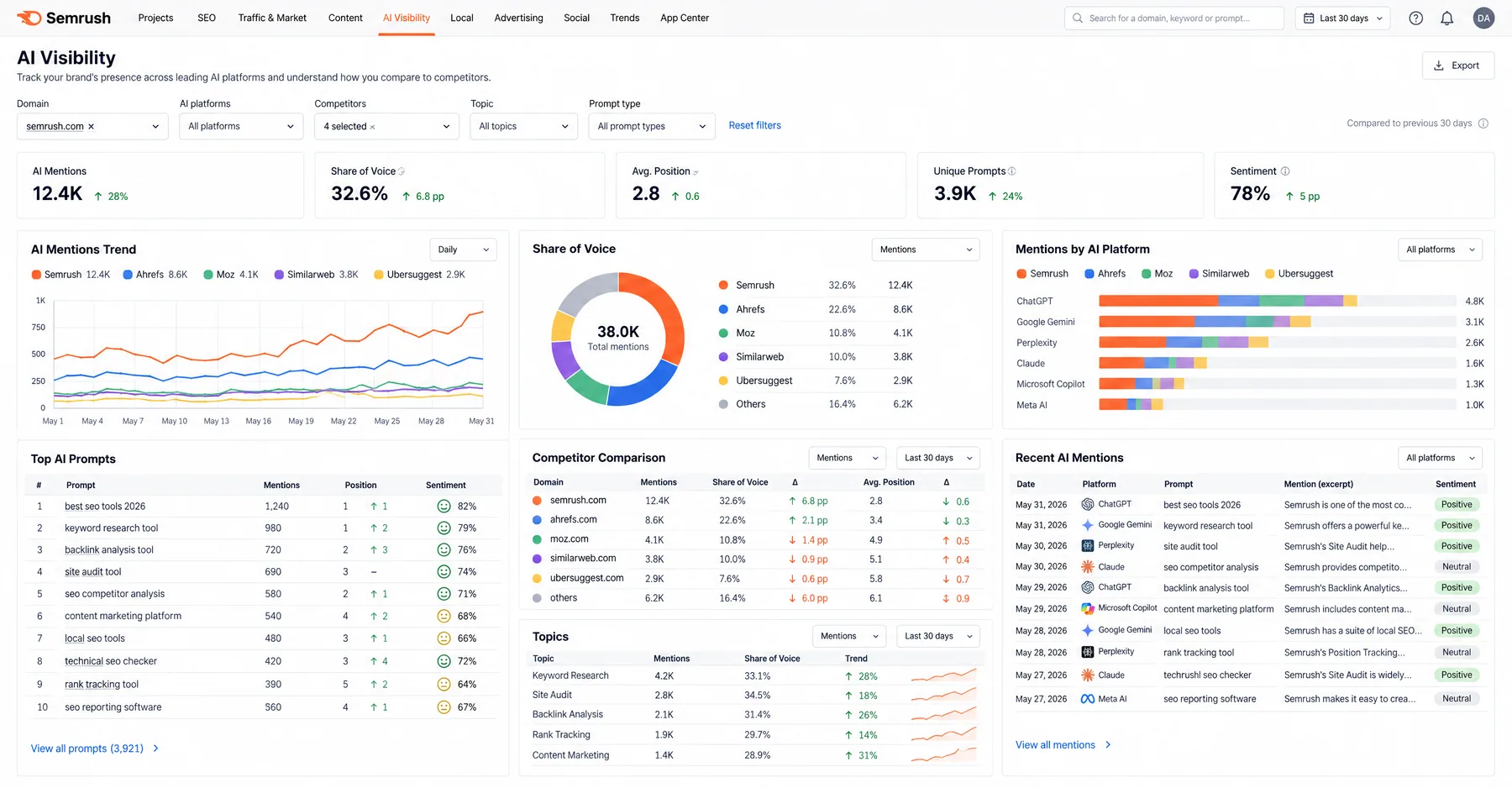Click the AI Mentions summary card
This screenshot has height=788, width=1512.
pos(160,186)
